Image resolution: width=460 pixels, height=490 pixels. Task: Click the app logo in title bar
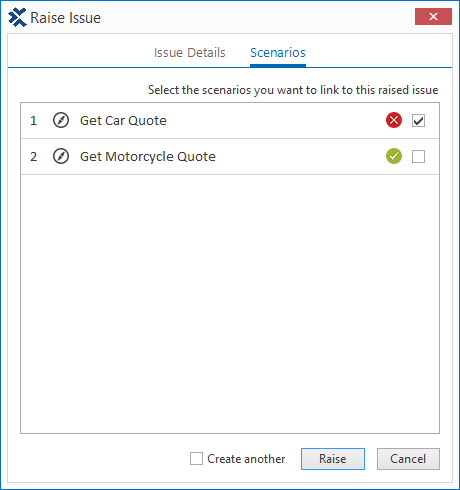click(17, 17)
